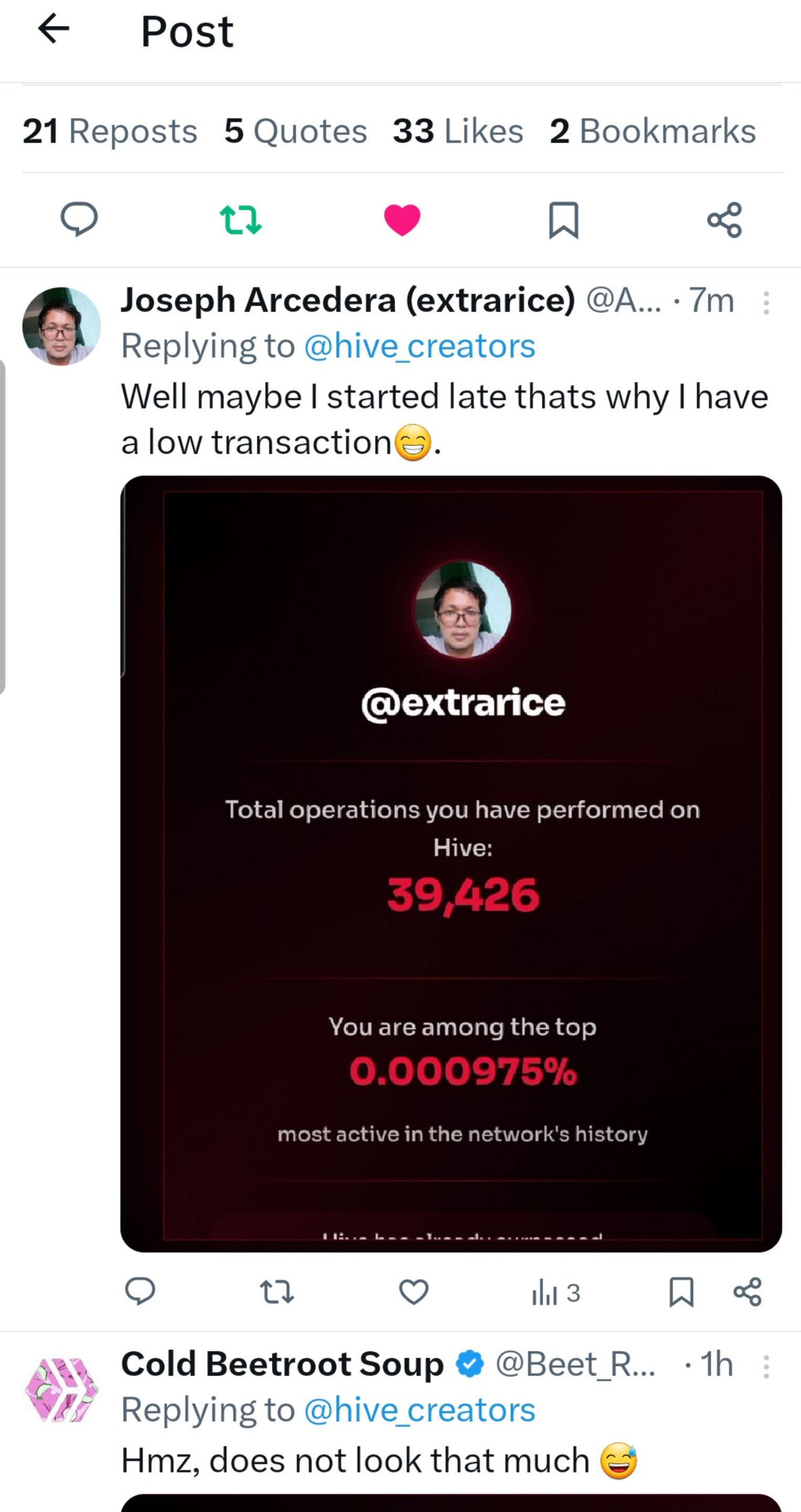View the 33 Likes list
Screen dimensions: 801x1512
(x=457, y=131)
